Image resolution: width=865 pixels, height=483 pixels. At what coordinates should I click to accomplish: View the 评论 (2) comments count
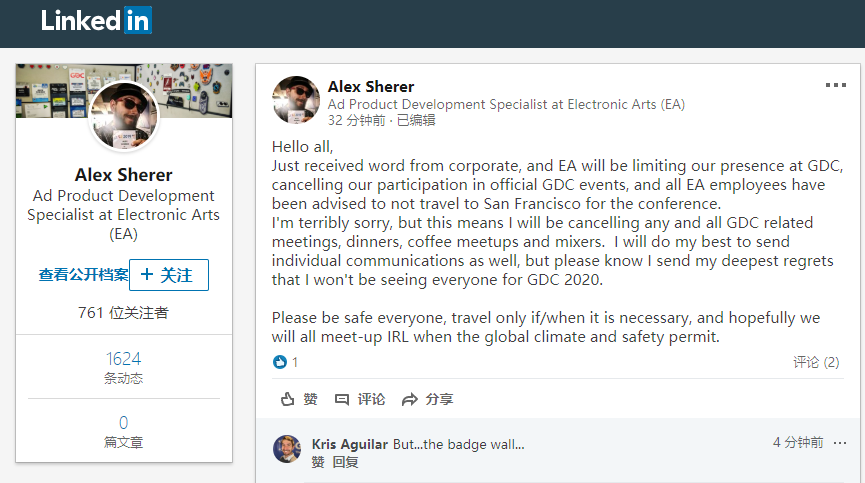point(816,362)
